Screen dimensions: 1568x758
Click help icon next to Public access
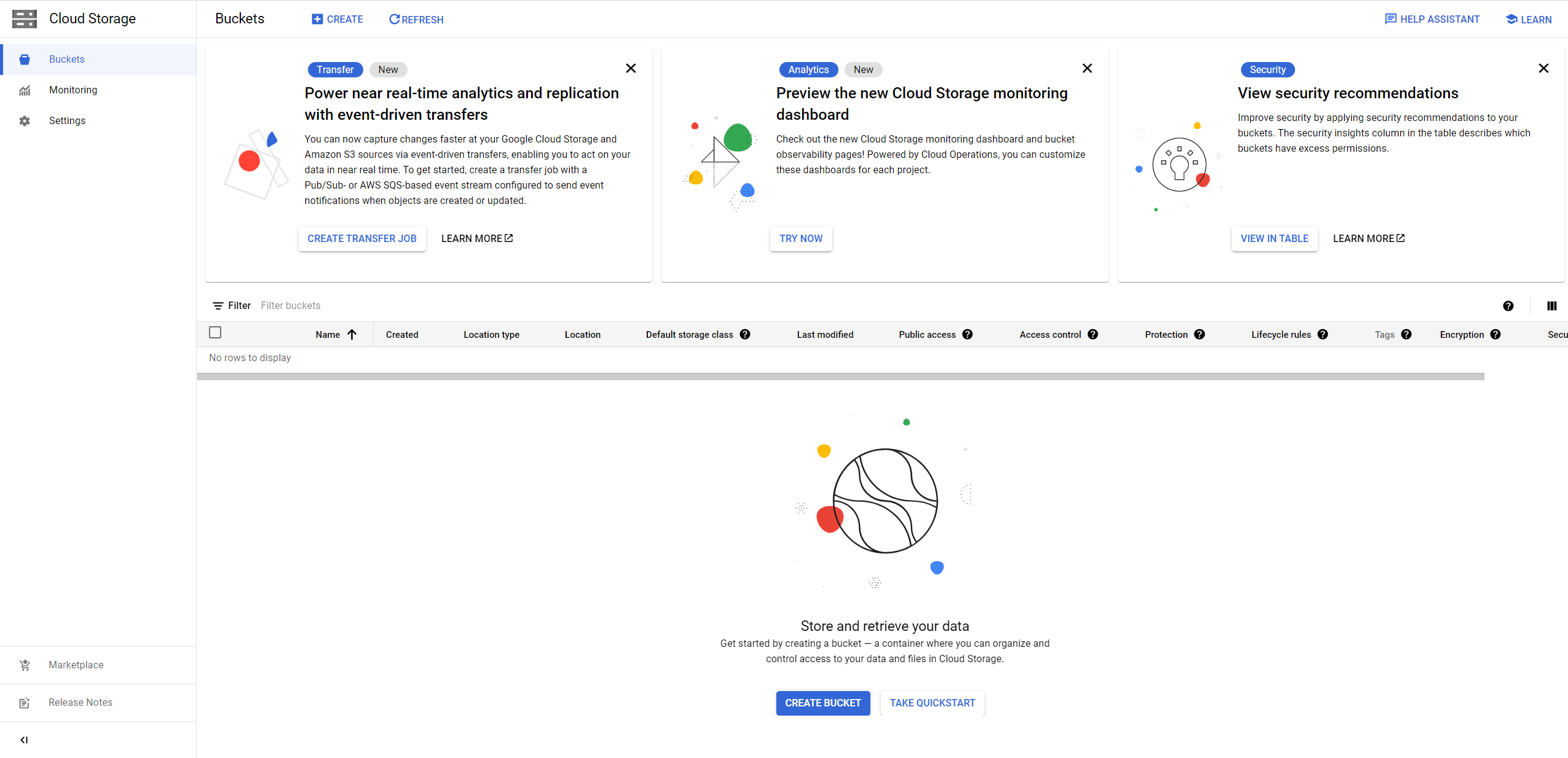click(967, 334)
